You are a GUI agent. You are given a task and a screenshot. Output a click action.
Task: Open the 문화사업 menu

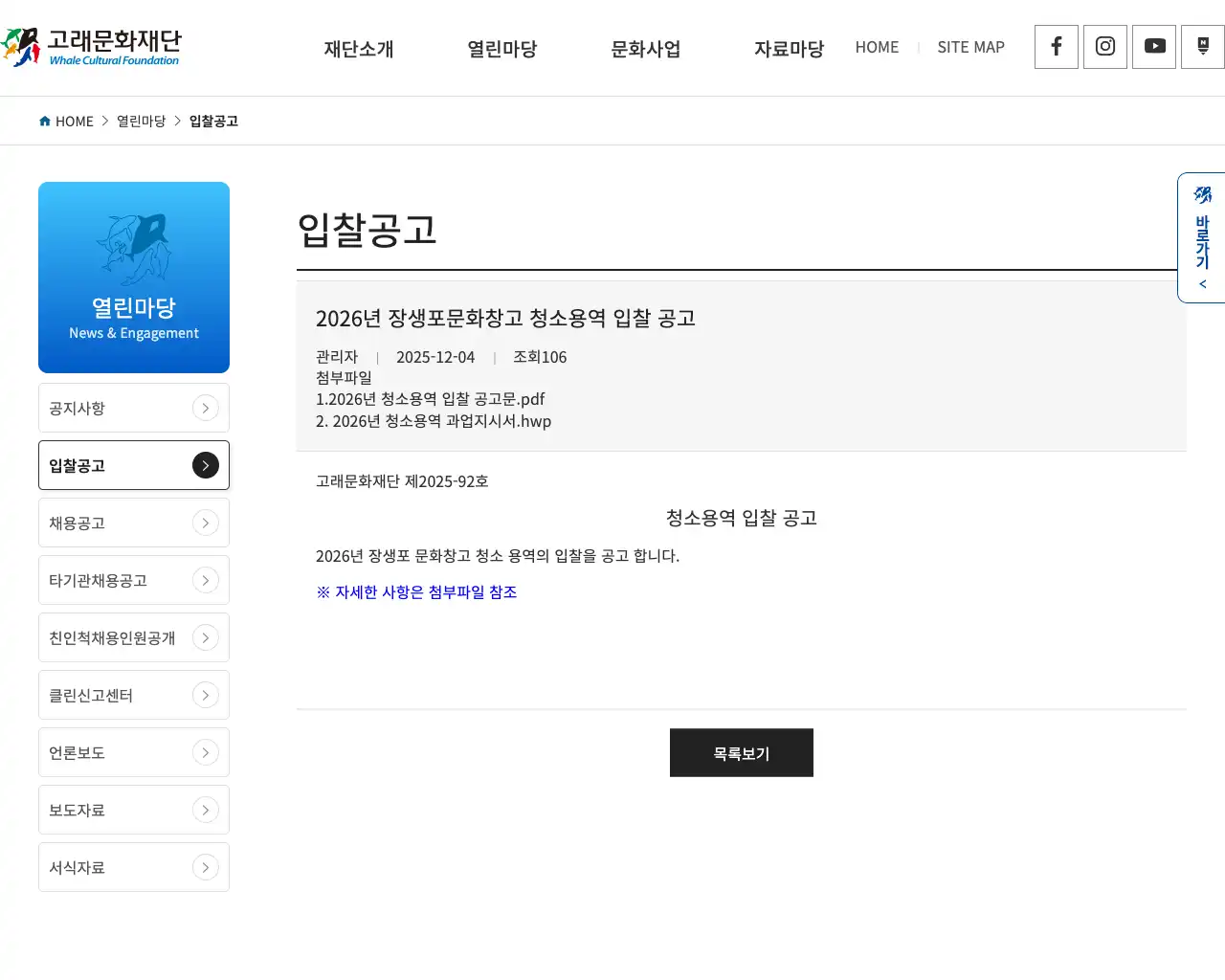coord(646,49)
